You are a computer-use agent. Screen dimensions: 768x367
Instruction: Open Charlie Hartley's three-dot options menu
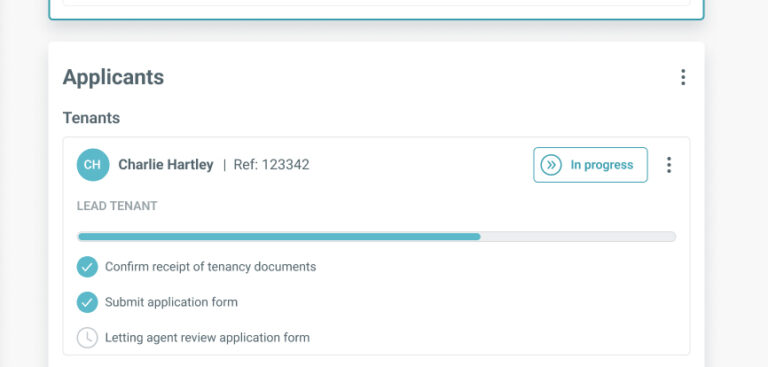(x=669, y=165)
